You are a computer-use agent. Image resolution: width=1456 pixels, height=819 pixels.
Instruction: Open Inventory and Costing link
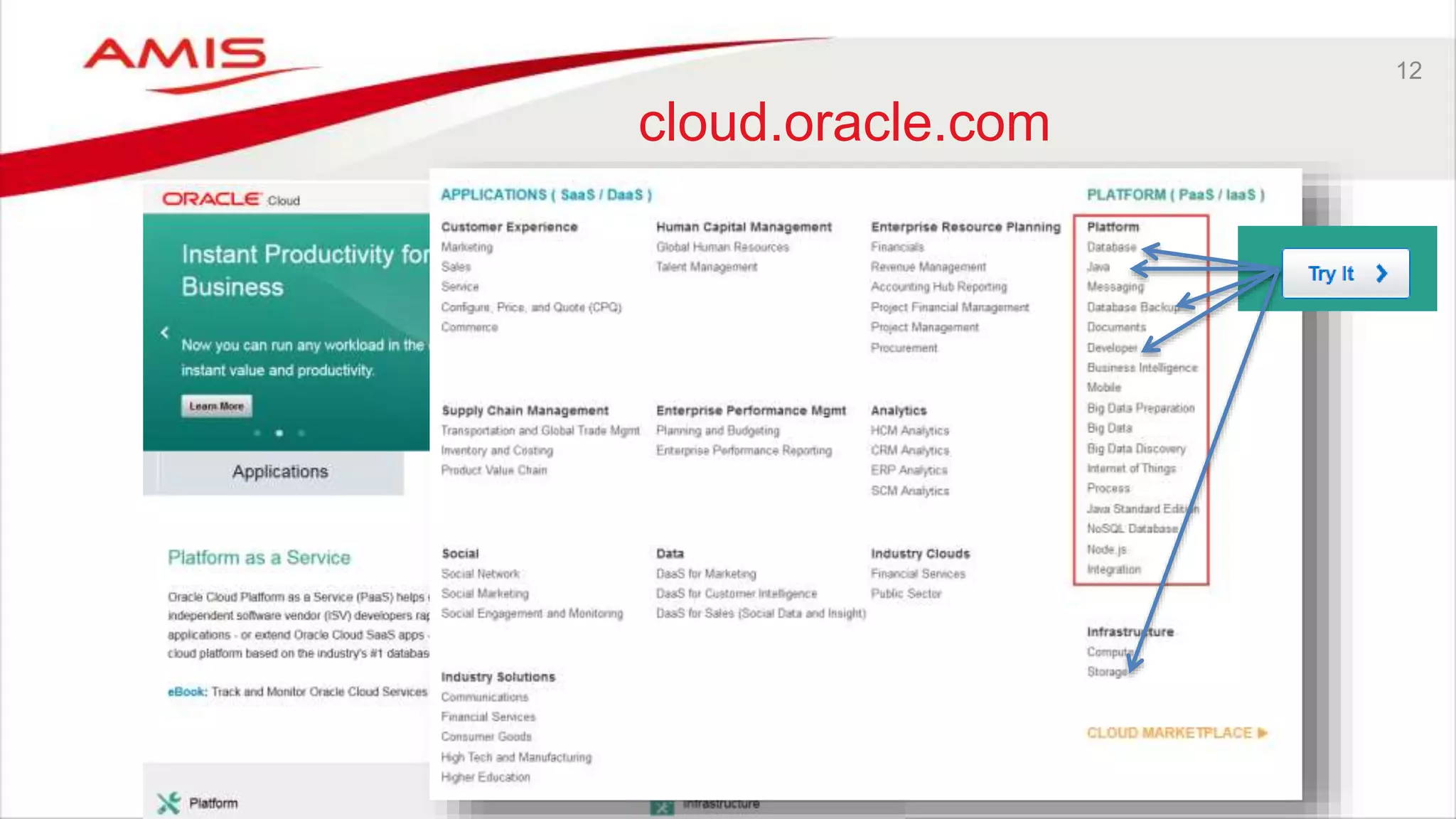click(x=497, y=451)
